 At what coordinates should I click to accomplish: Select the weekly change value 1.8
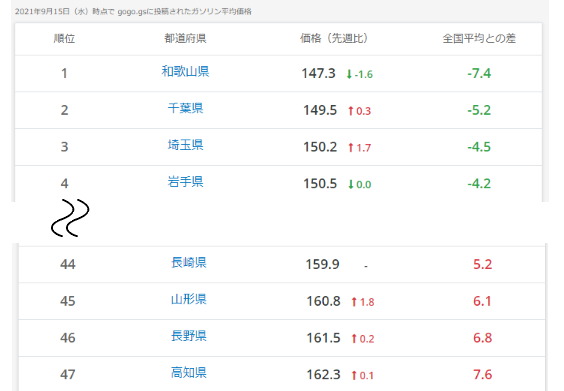pos(367,302)
